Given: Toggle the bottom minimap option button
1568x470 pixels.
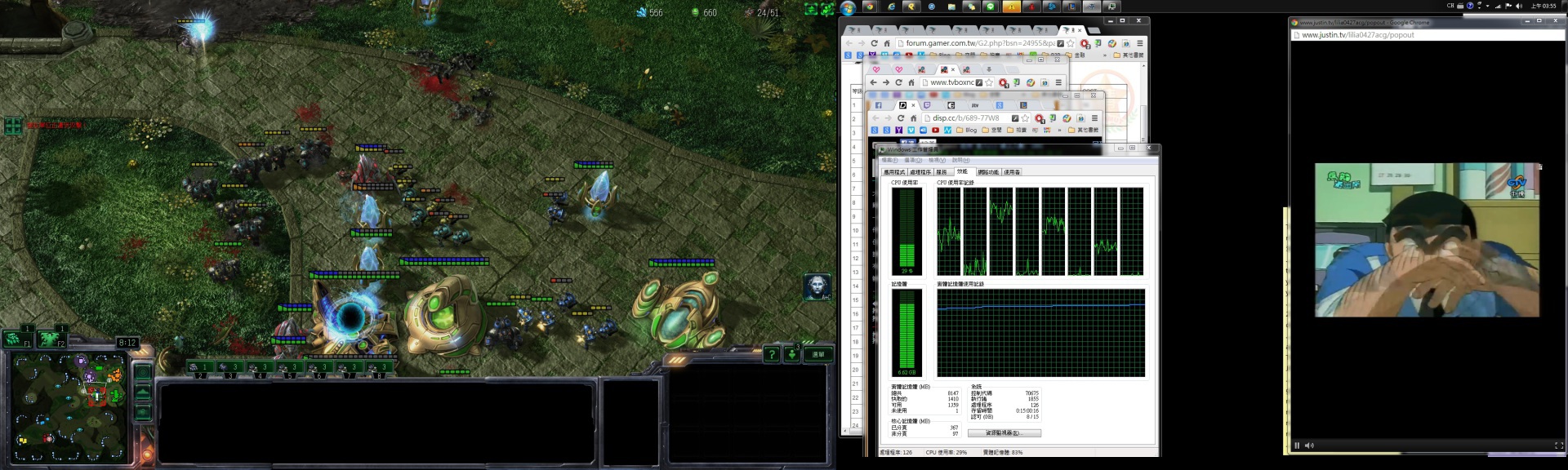Looking at the screenshot, I should click(x=143, y=413).
